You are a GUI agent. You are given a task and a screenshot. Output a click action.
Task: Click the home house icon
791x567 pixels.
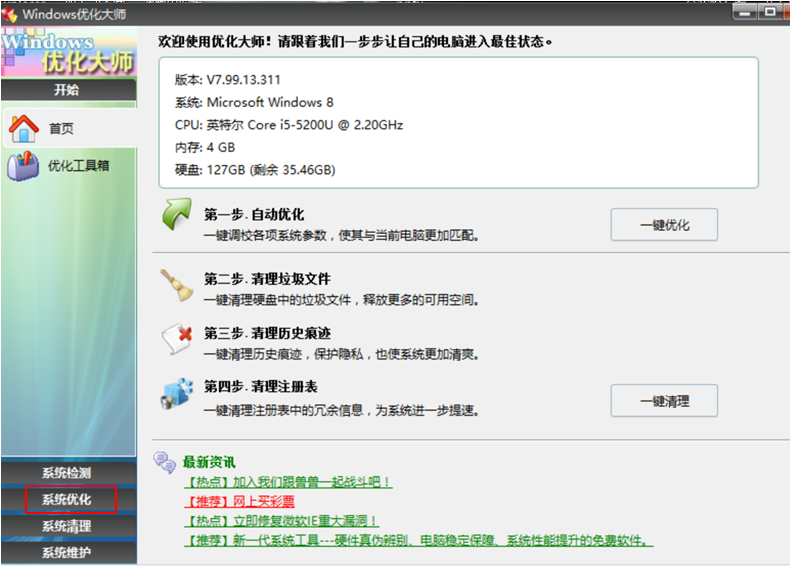pyautogui.click(x=23, y=129)
